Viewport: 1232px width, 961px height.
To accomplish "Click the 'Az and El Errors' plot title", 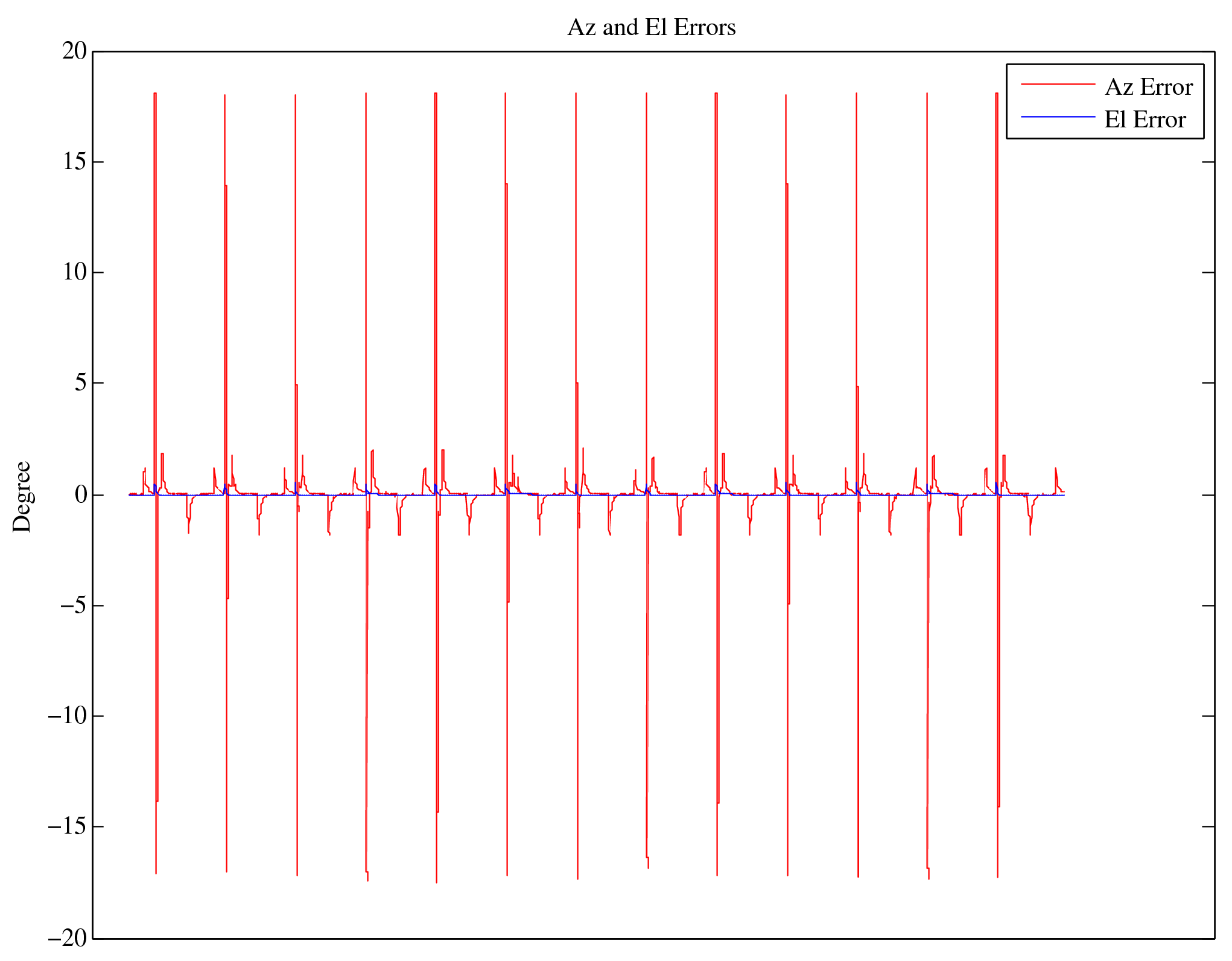I will point(652,28).
